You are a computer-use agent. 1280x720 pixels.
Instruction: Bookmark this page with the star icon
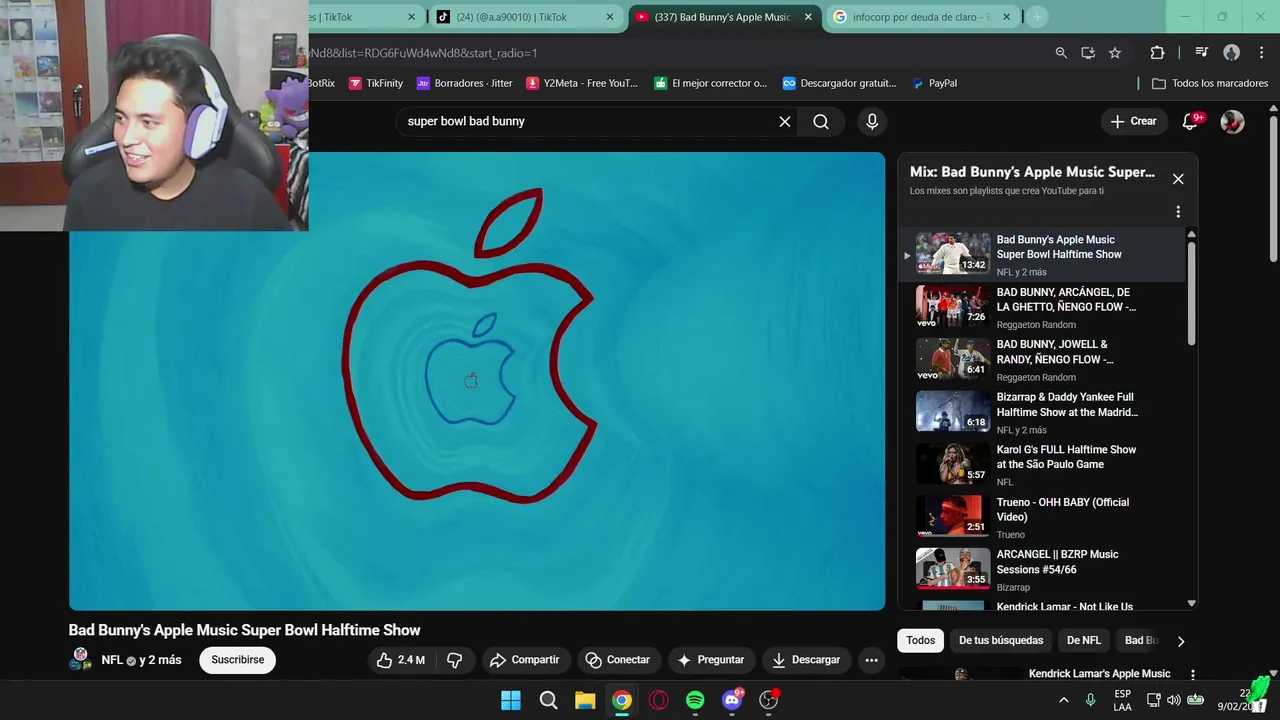1115,53
